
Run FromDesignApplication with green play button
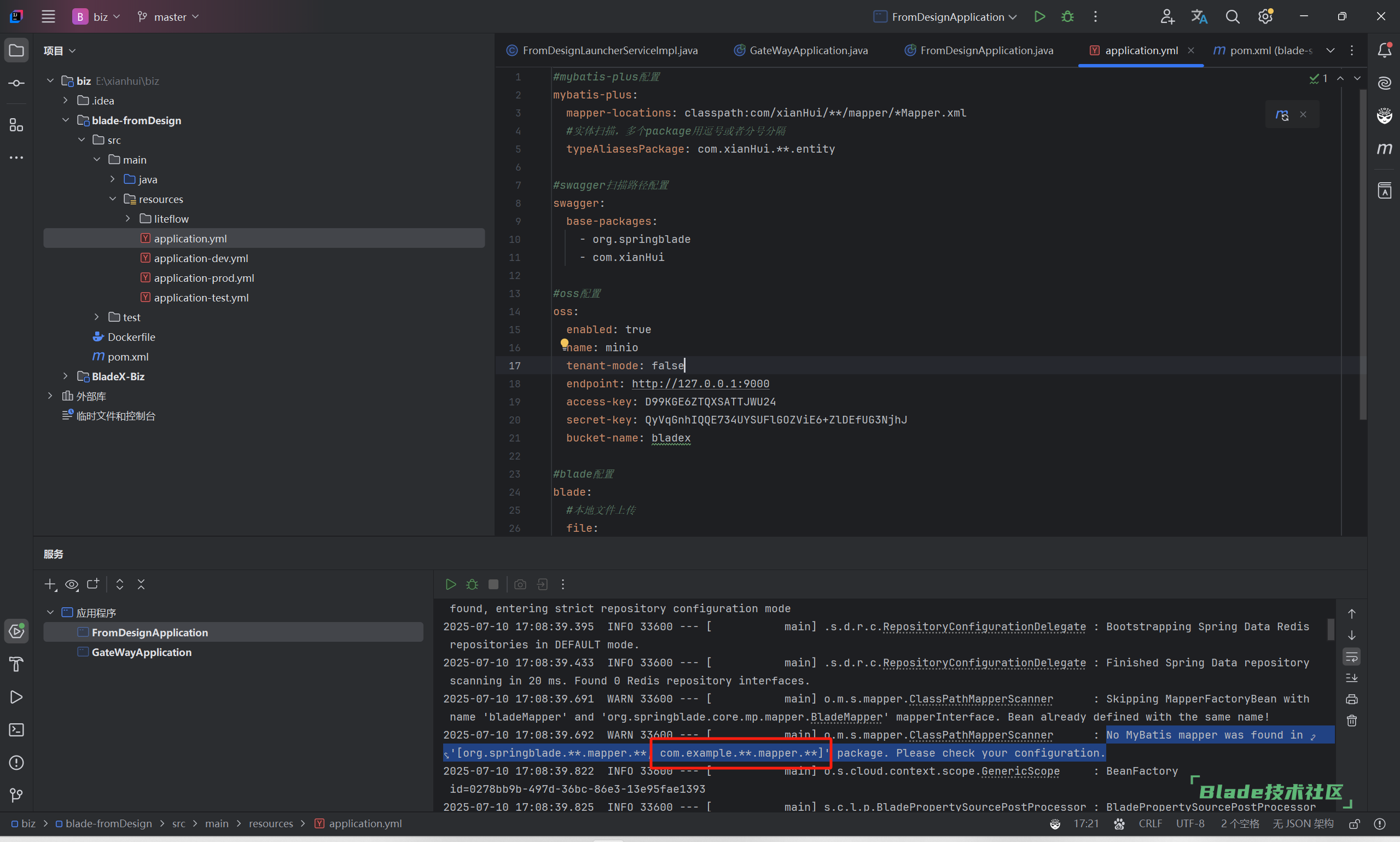point(1039,16)
